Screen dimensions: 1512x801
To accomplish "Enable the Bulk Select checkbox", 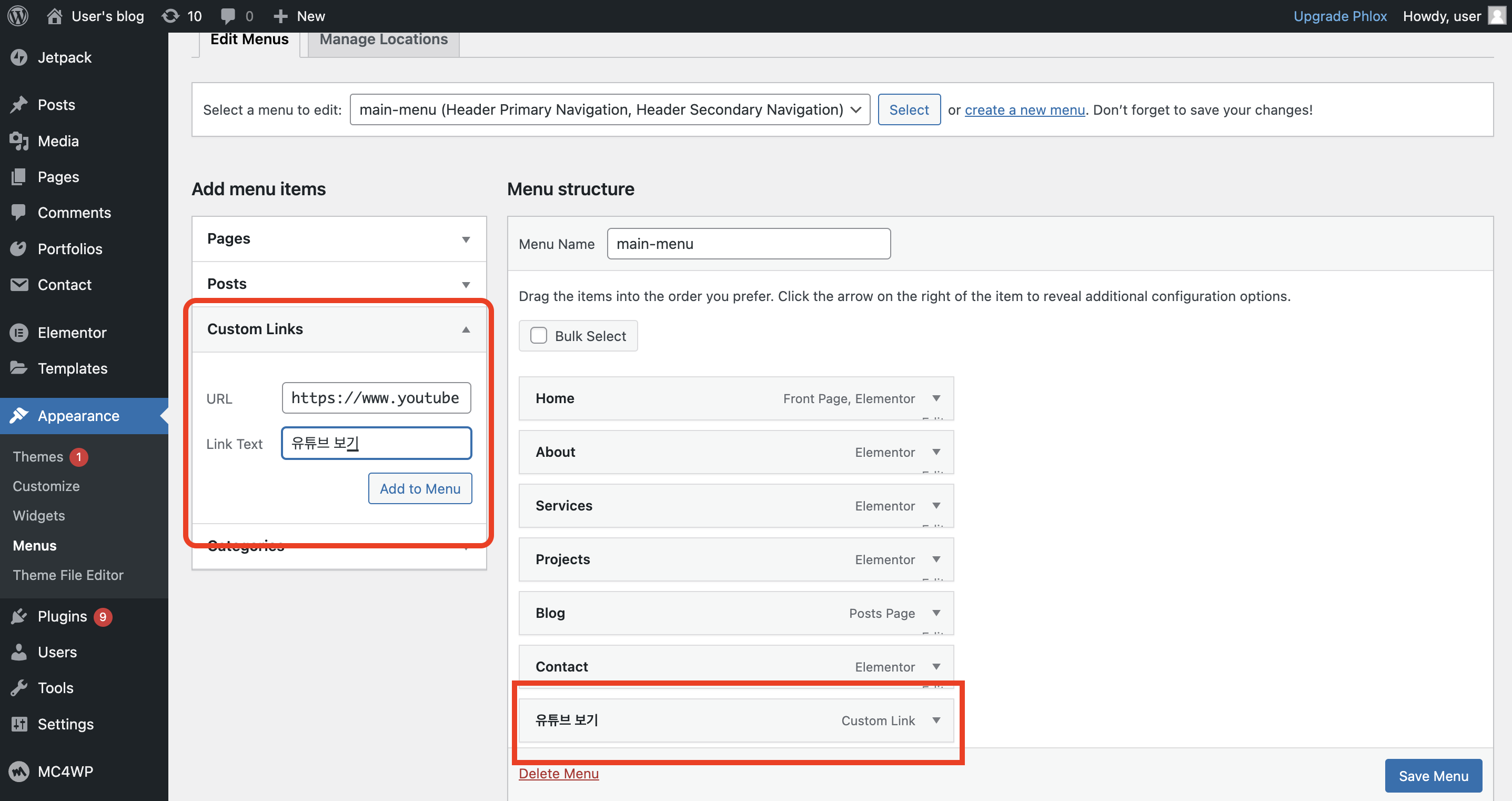I will (x=538, y=336).
